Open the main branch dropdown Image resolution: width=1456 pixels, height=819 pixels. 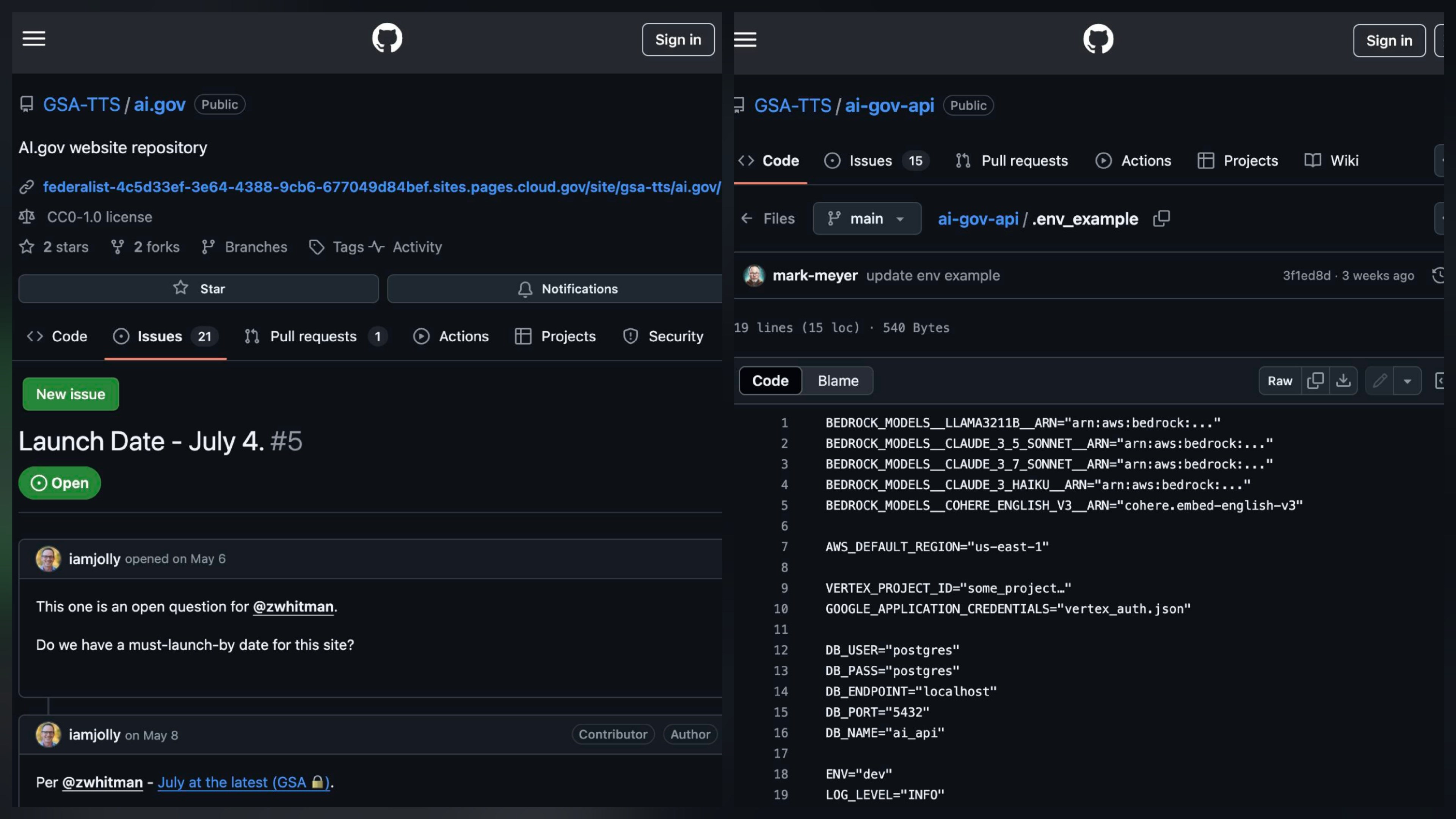(866, 219)
